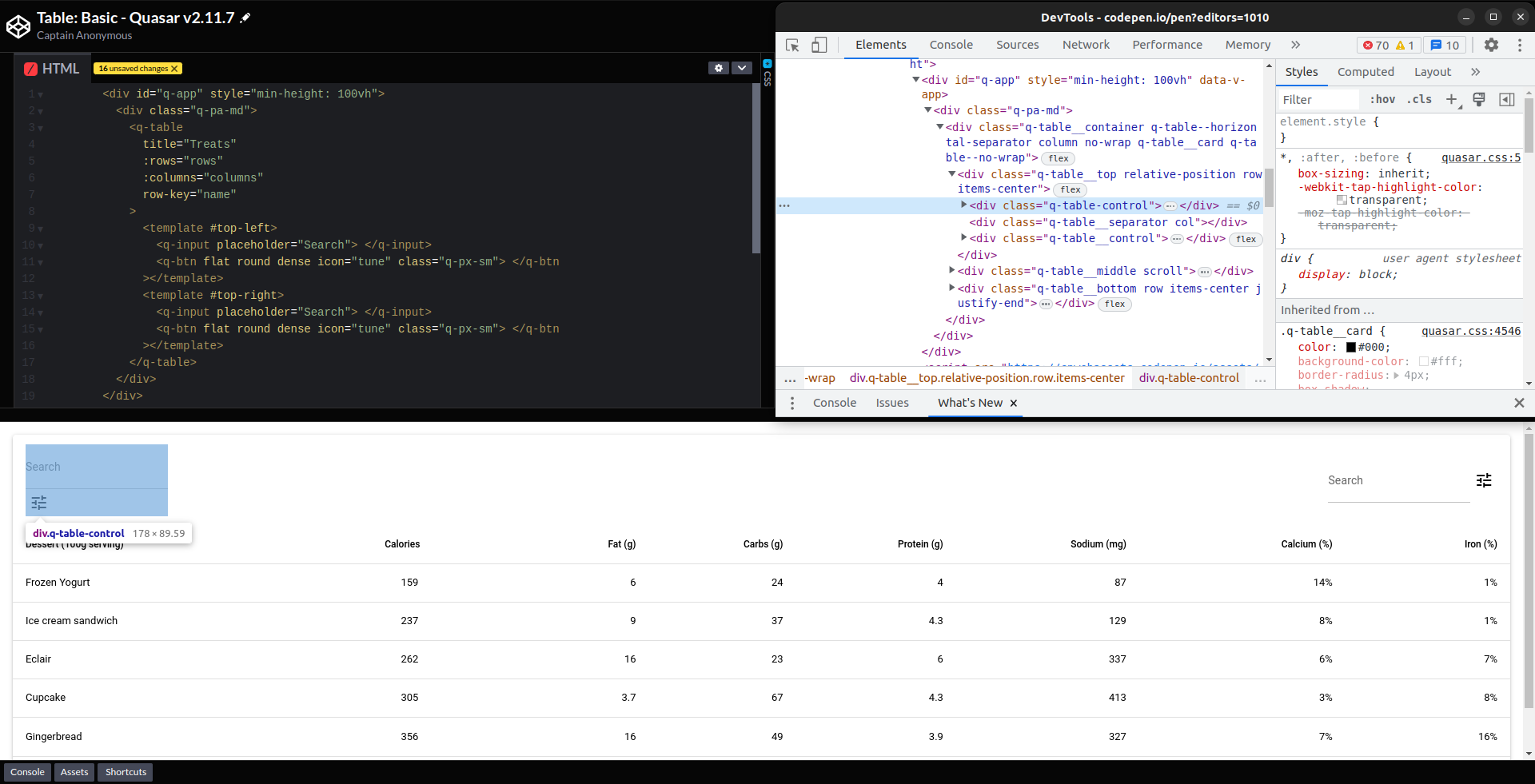
Task: Add a new style rule with the plus icon
Action: [x=1452, y=99]
